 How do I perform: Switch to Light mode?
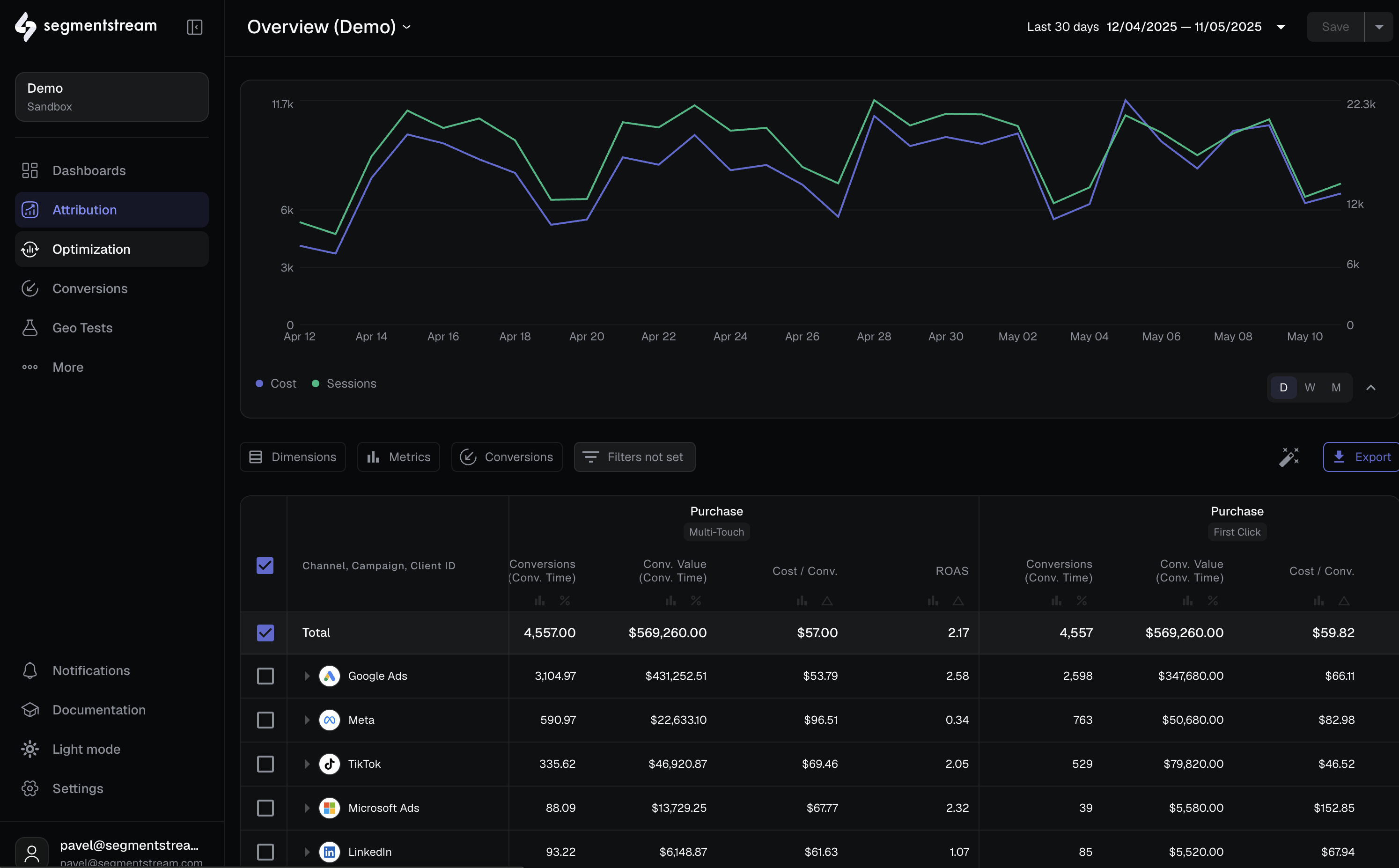click(x=112, y=749)
